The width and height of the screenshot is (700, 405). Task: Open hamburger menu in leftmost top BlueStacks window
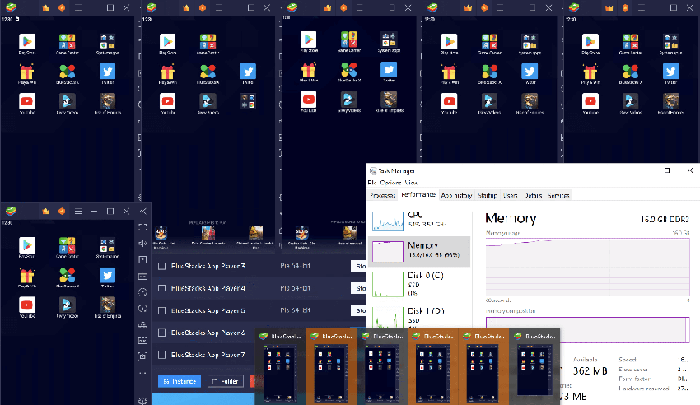pyautogui.click(x=78, y=8)
